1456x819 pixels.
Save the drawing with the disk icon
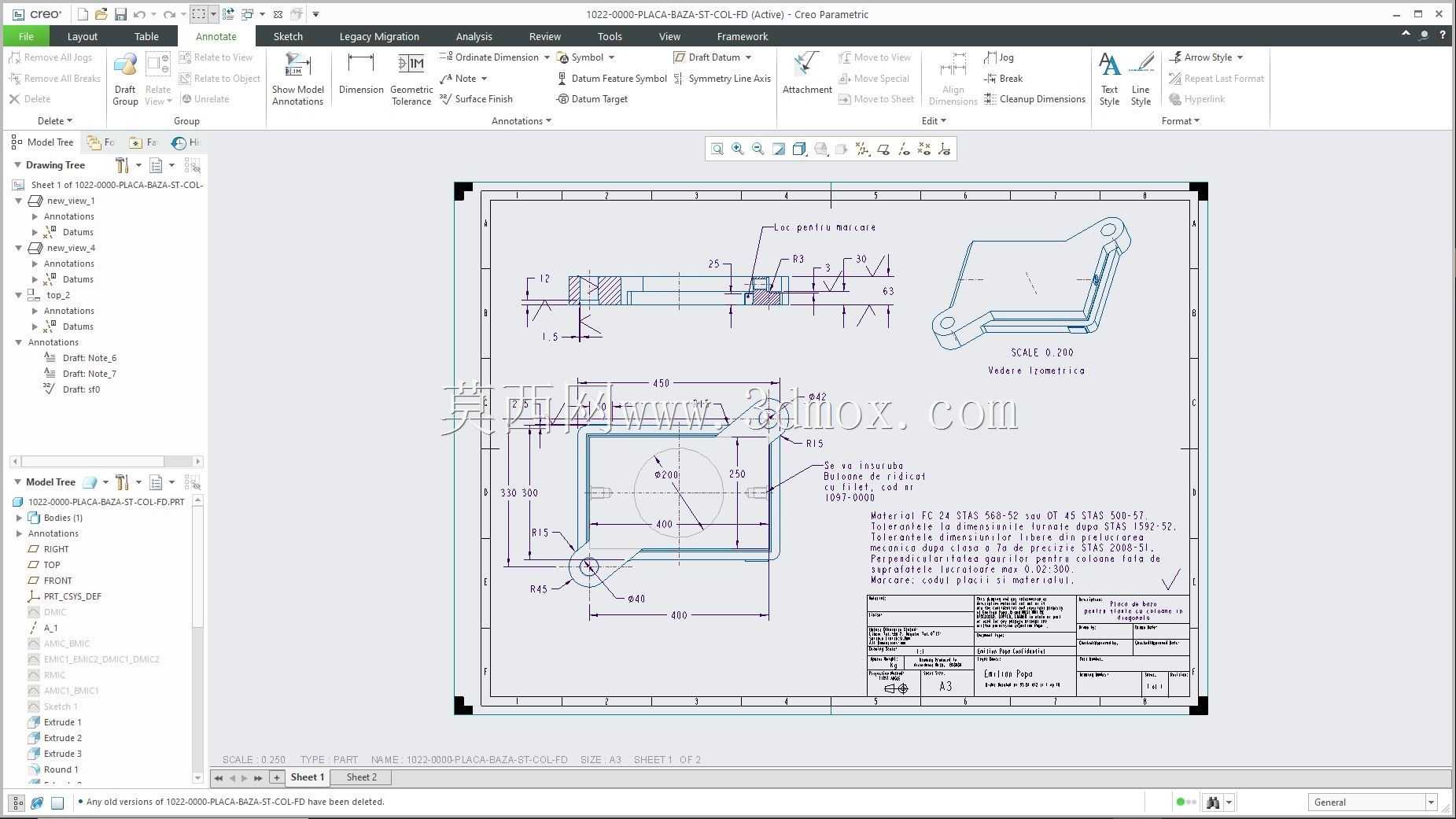click(x=120, y=14)
